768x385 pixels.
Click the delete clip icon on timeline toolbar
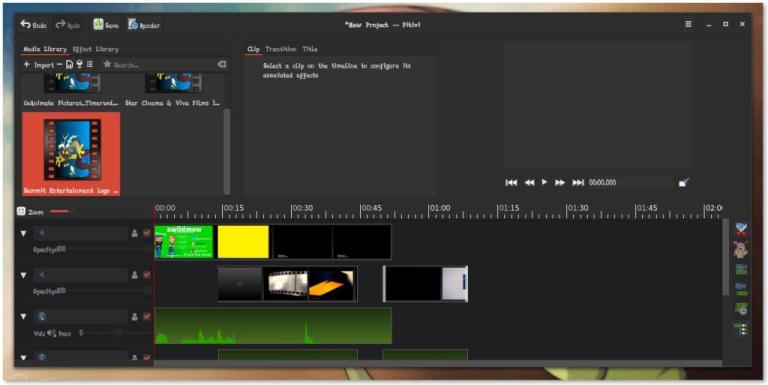click(x=741, y=228)
